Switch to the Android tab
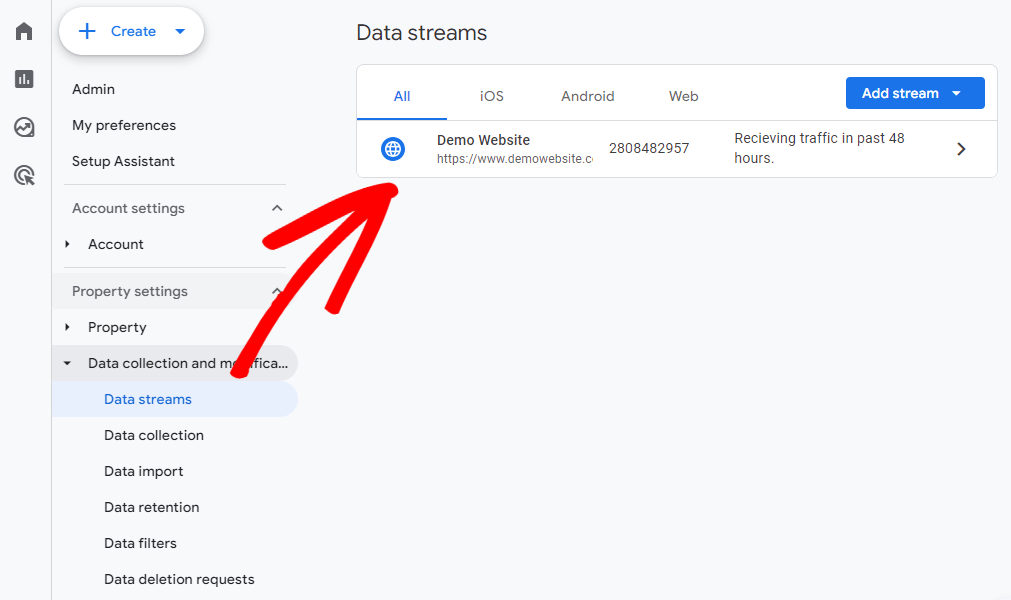Viewport: 1011px width, 600px height. [587, 96]
